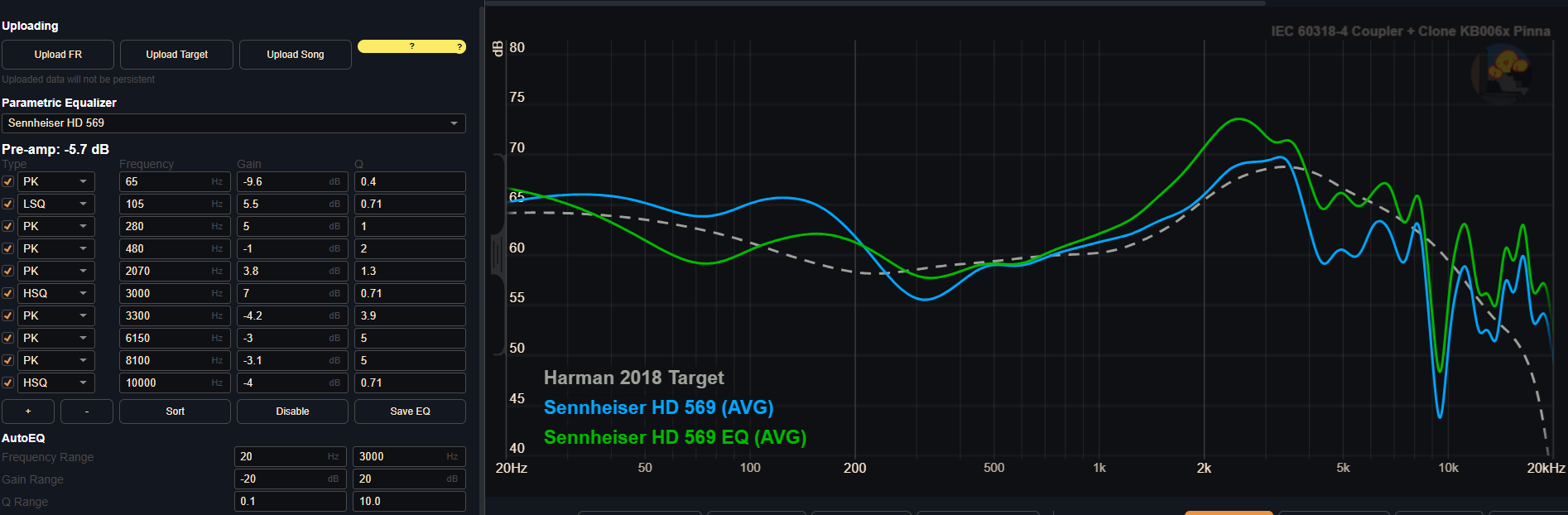Open the PK type dropdown for 8100 Hz
Screen dimensions: 1568x515
click(x=56, y=360)
